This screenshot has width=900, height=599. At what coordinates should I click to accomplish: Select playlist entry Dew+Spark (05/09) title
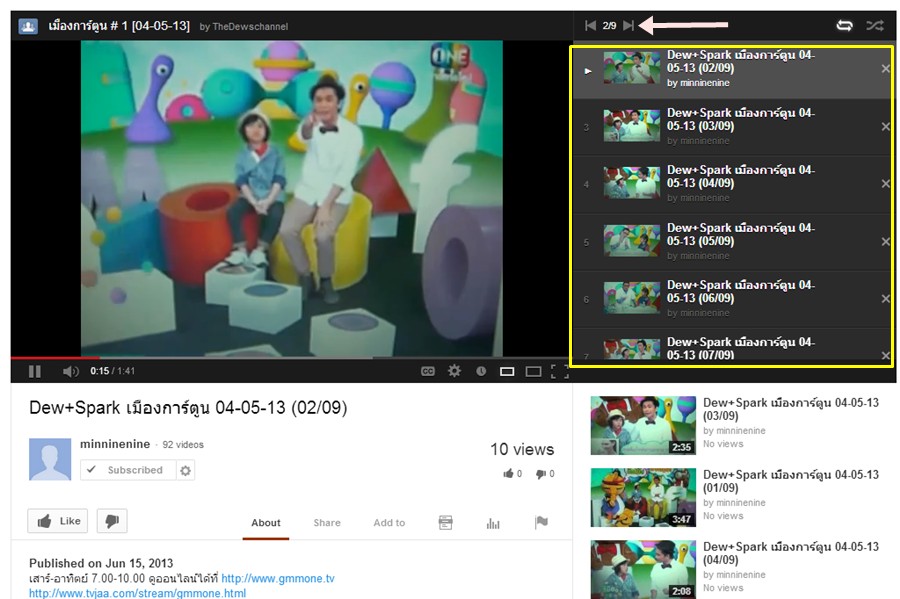(x=740, y=234)
